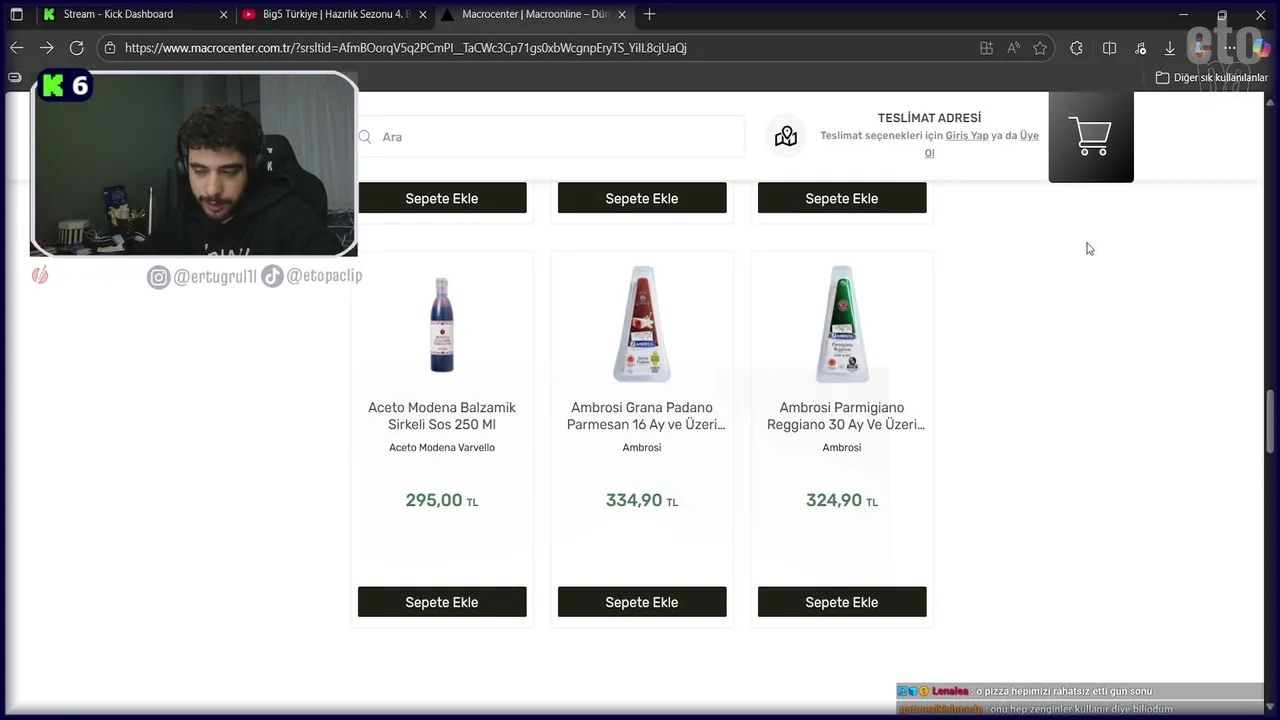Screen dimensions: 1280x720
Task: Go forward to next page
Action: pyautogui.click(x=46, y=47)
